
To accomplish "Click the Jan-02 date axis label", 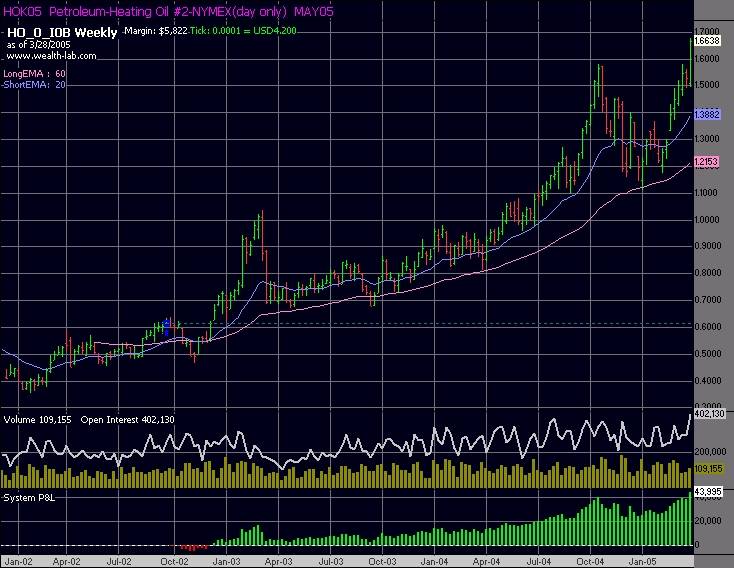I will [19, 561].
